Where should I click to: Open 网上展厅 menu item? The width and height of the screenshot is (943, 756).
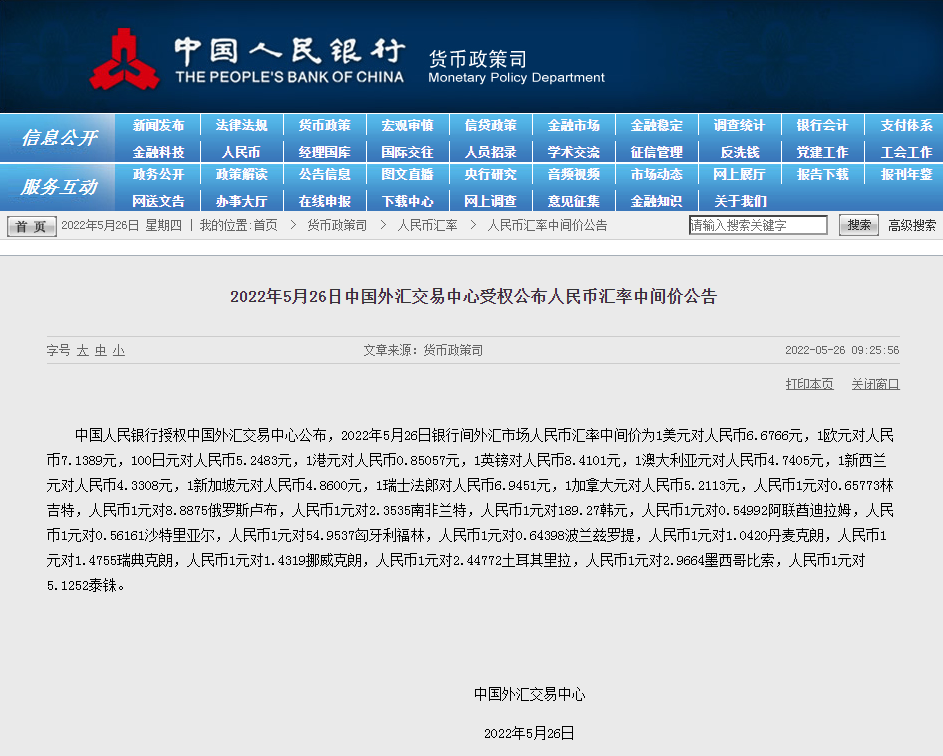point(739,174)
